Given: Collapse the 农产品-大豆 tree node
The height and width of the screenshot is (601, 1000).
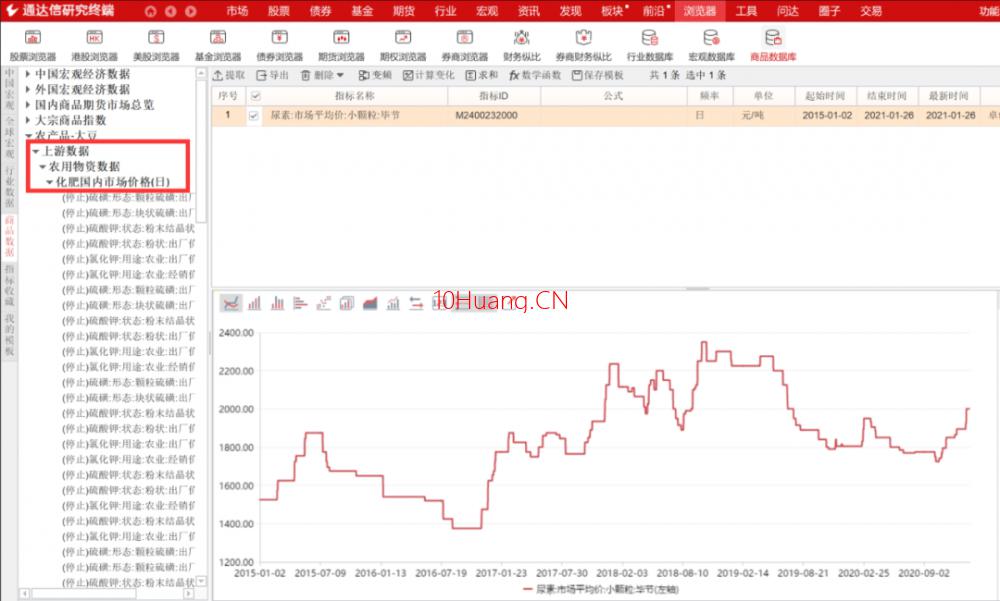Looking at the screenshot, I should [x=28, y=135].
